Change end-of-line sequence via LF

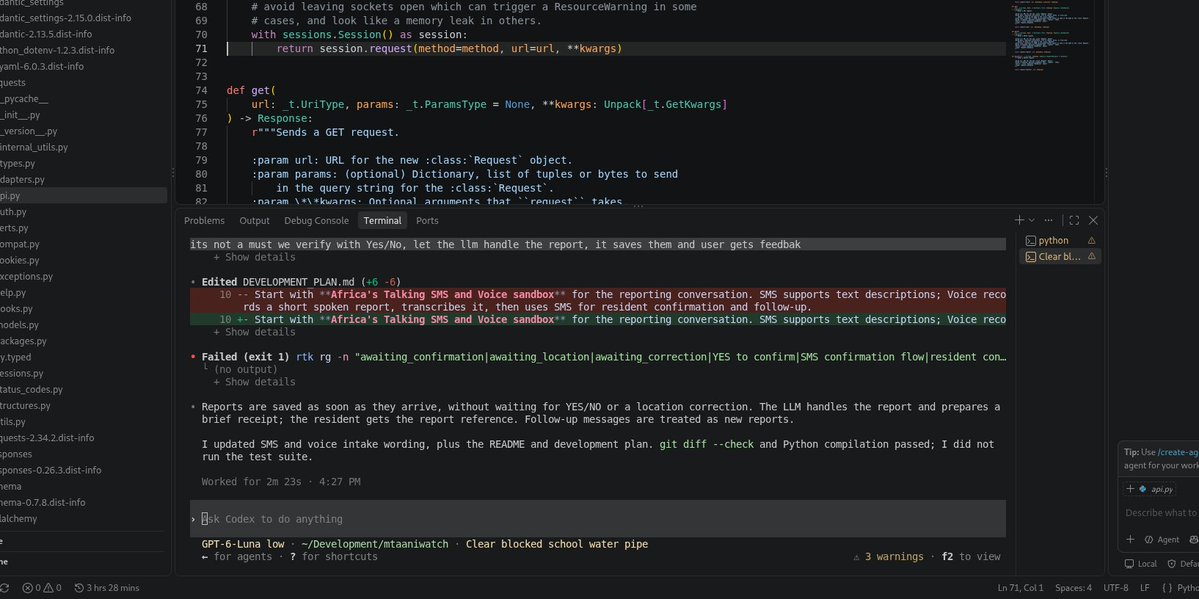(x=1145, y=588)
